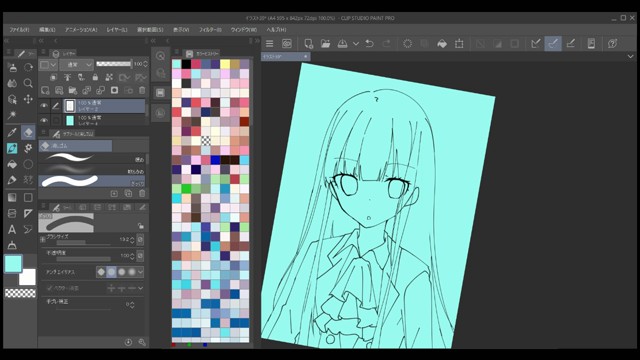
Task: Open the ファイル(F) menu
Action: coord(19,30)
